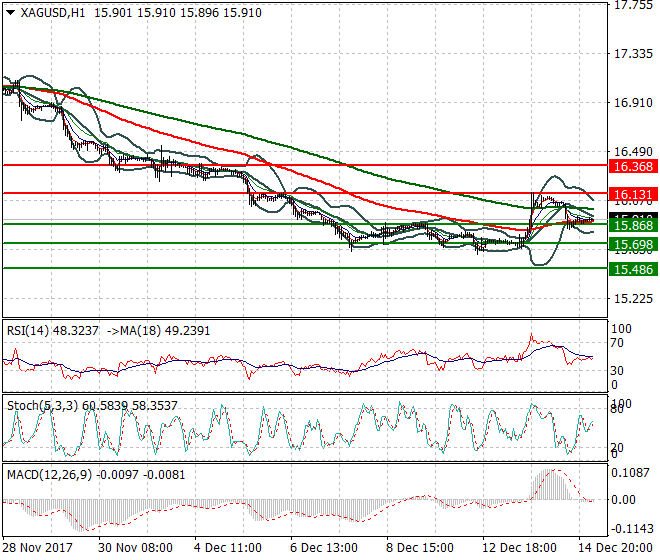Select the 16.490 price axis value

pyautogui.click(x=633, y=152)
